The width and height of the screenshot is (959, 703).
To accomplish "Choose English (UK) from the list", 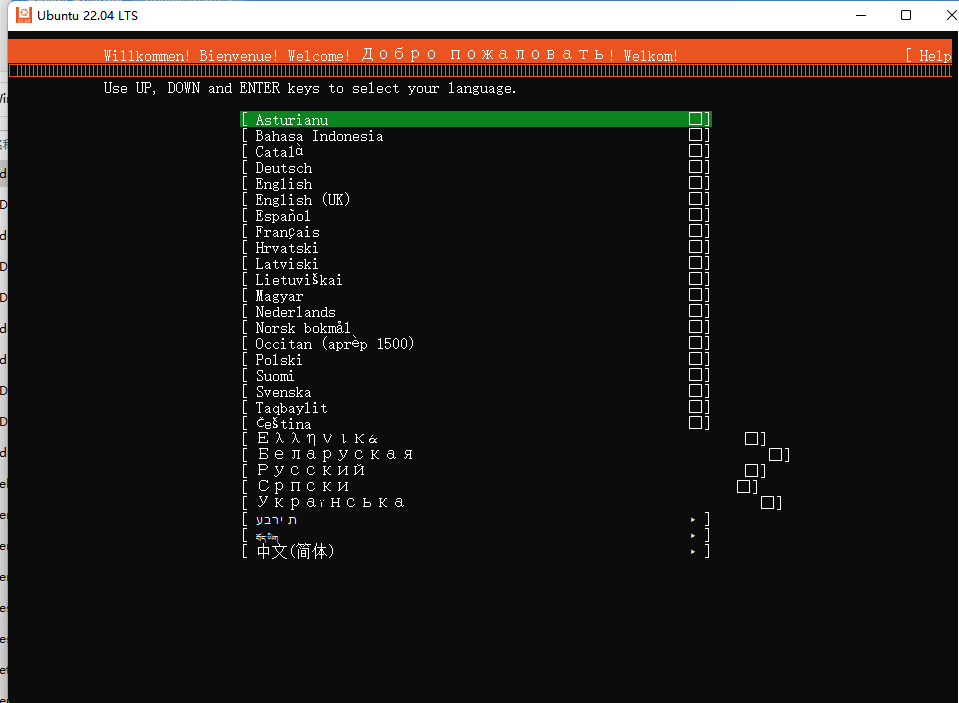I will (476, 199).
